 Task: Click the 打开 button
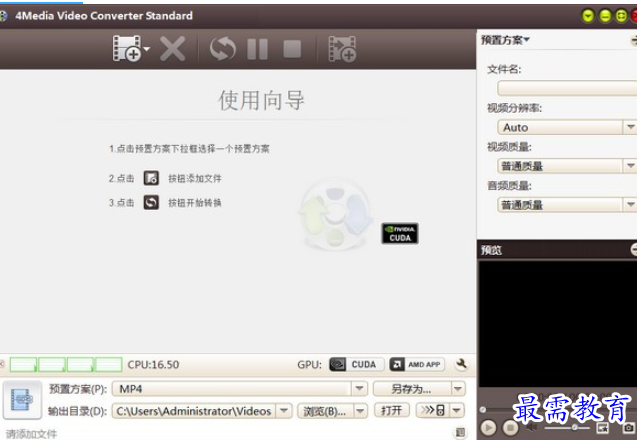[x=392, y=410]
